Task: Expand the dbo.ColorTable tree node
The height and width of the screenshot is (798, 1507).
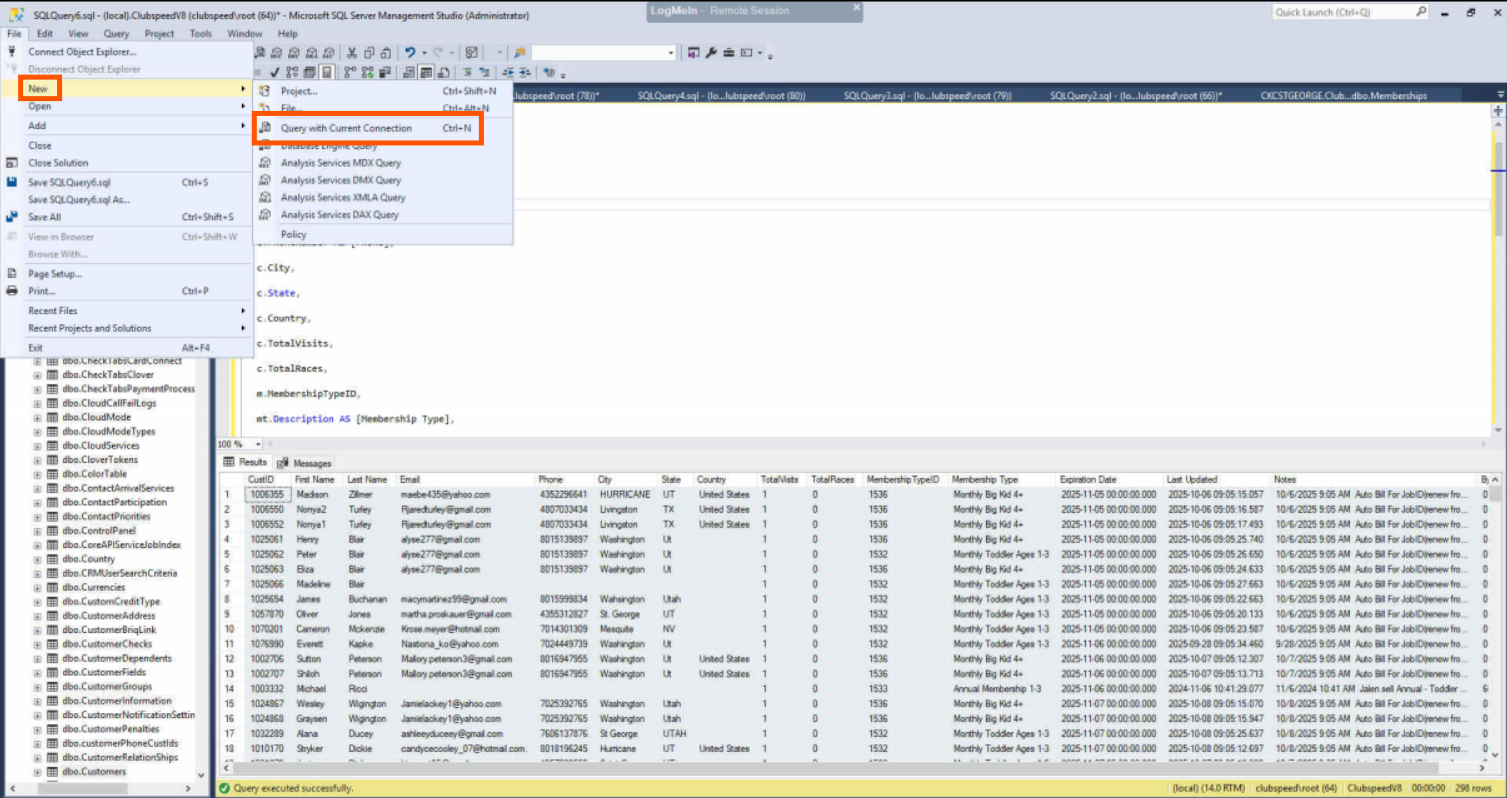Action: pos(37,474)
